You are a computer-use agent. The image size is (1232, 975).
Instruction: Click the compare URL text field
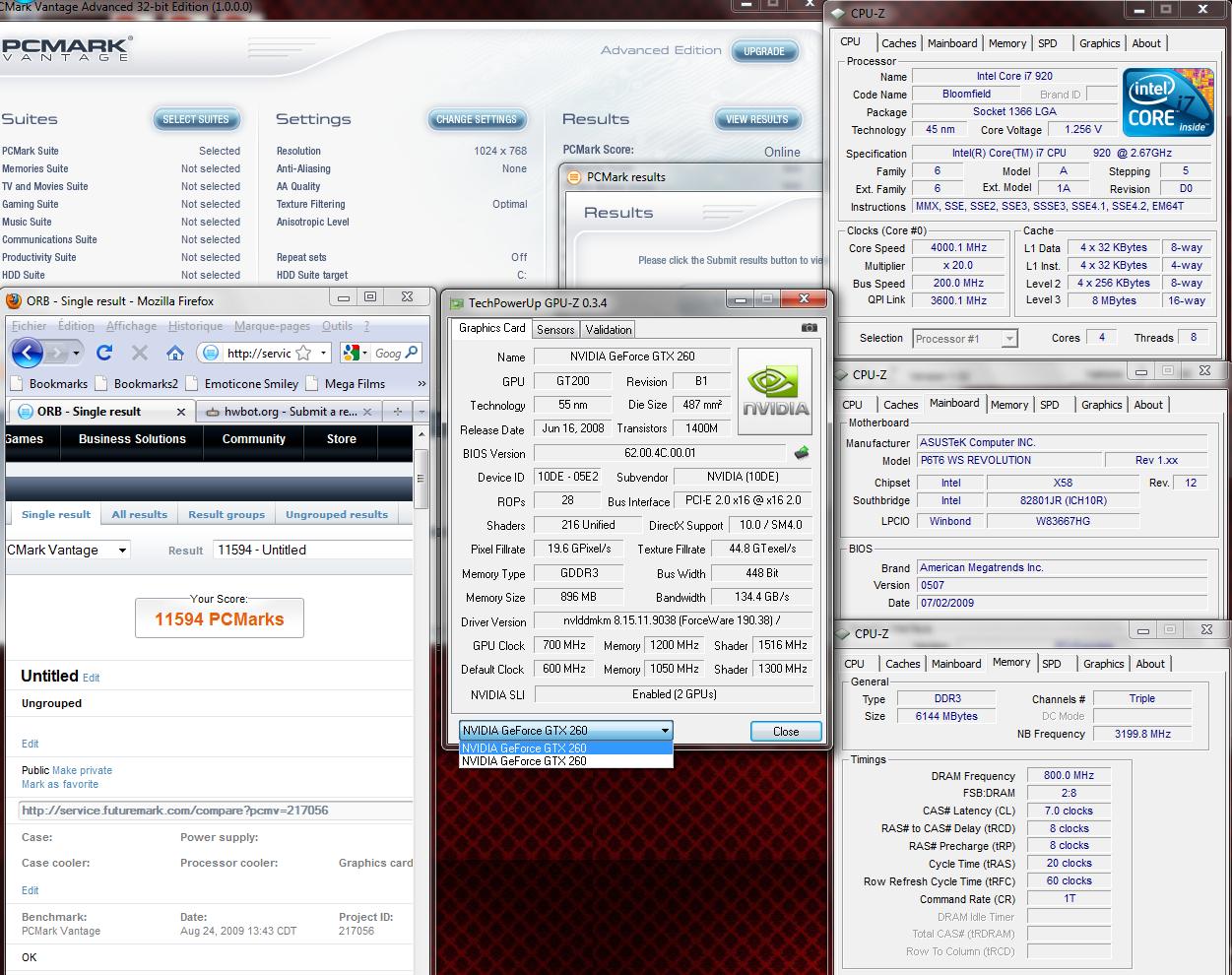coord(216,811)
